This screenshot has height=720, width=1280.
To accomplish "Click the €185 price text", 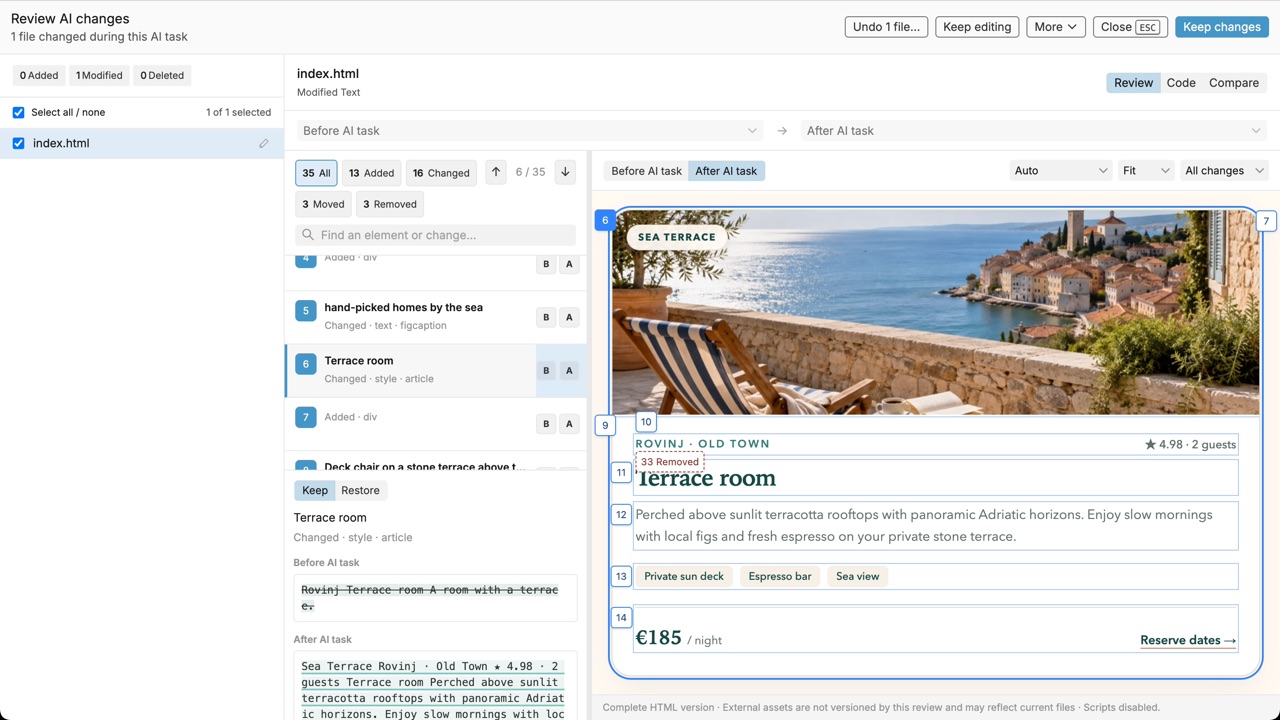I will 658,638.
